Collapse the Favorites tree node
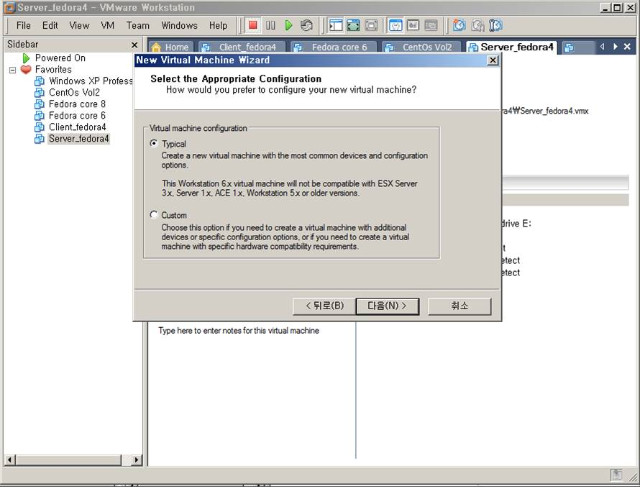Viewport: 640px width, 487px height. click(13, 70)
